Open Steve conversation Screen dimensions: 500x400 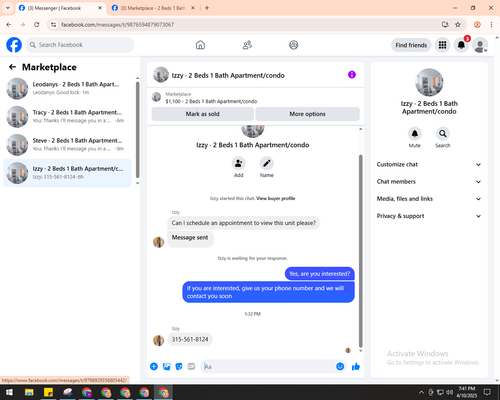point(67,145)
